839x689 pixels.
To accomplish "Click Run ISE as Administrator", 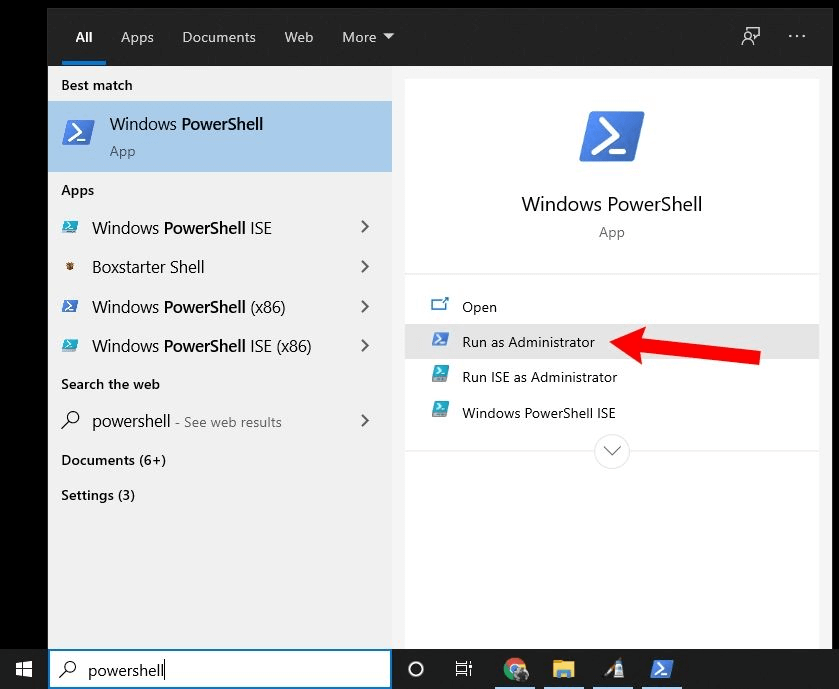I will pyautogui.click(x=539, y=377).
